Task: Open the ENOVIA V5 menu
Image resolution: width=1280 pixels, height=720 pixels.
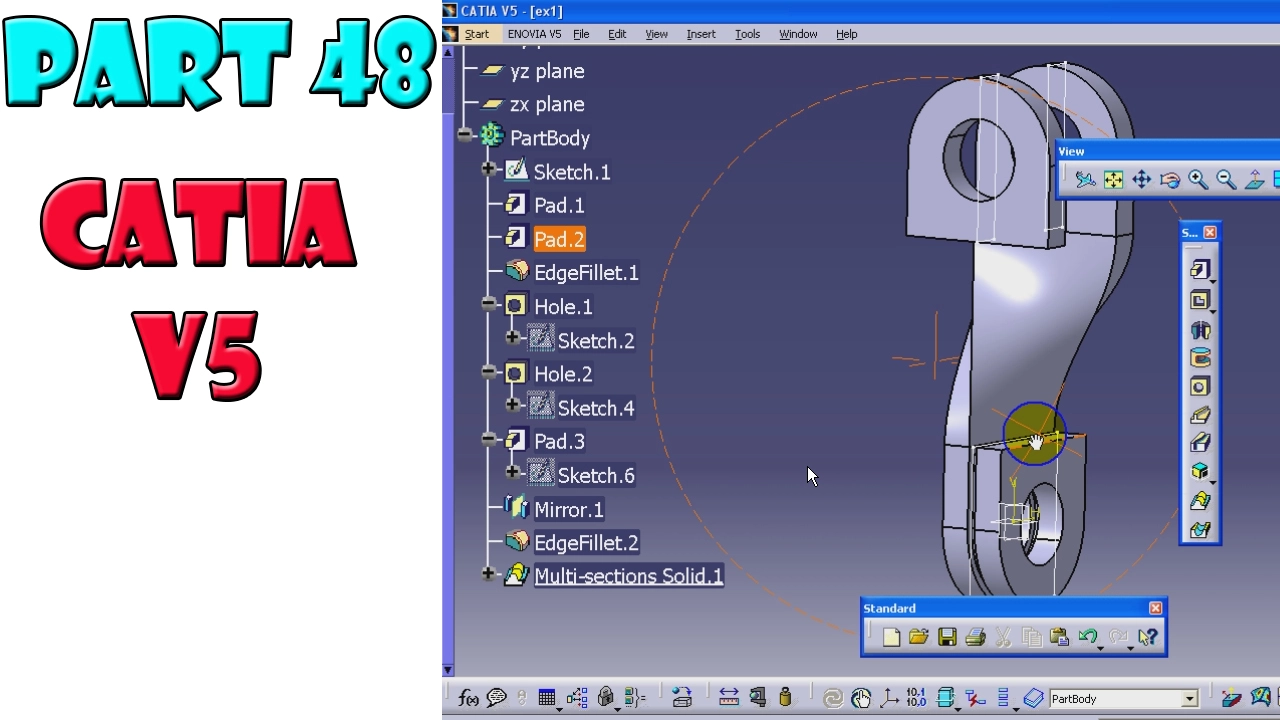Action: pyautogui.click(x=534, y=34)
